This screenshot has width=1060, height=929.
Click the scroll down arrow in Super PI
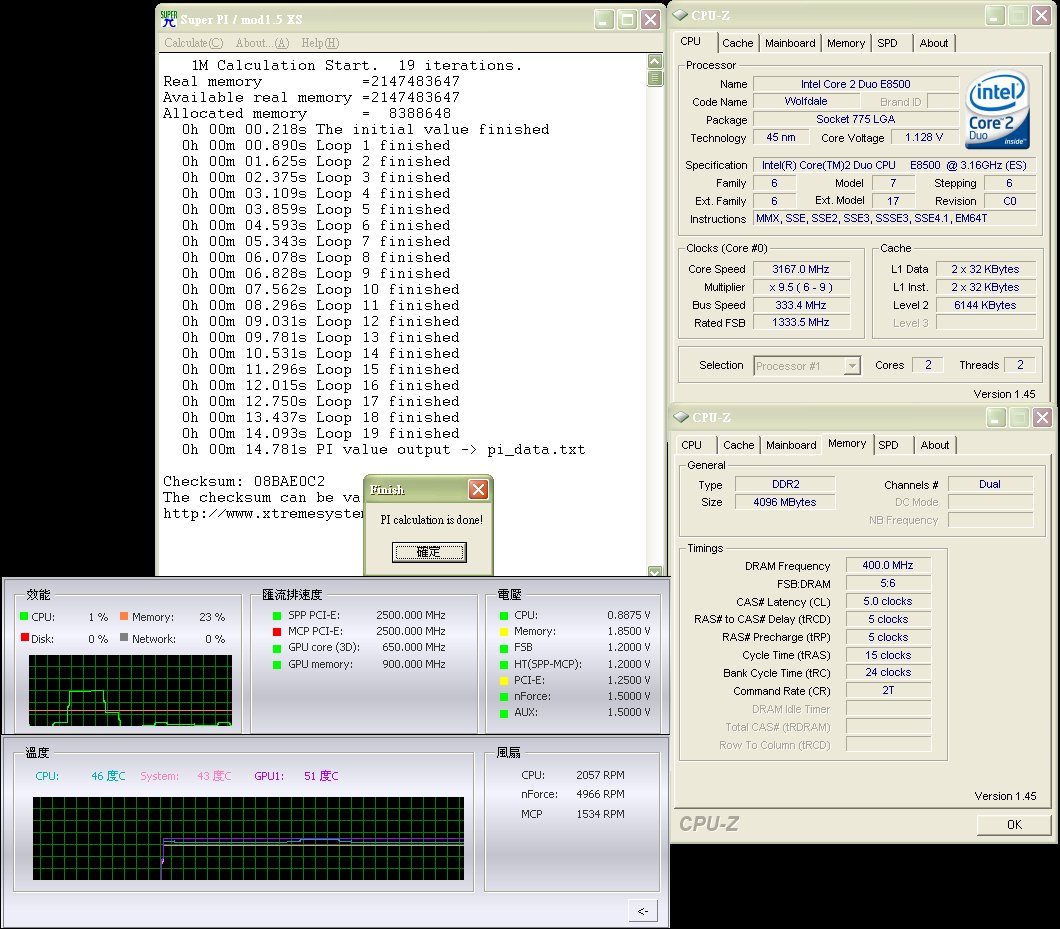654,571
